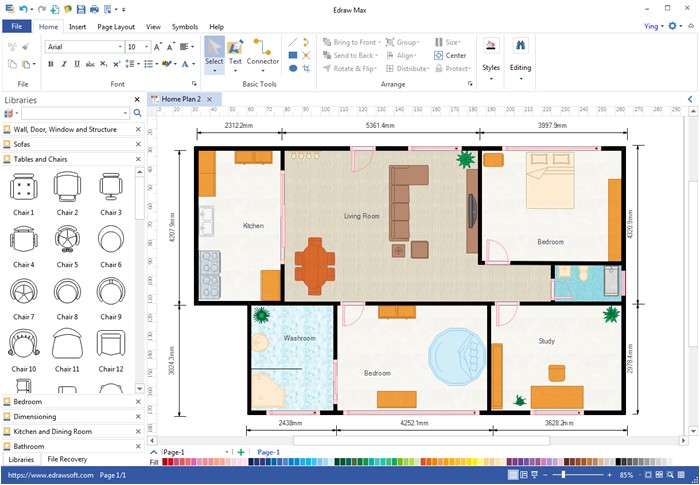Toggle italic formatting
Screen dimensions: 700x485
tap(64, 64)
